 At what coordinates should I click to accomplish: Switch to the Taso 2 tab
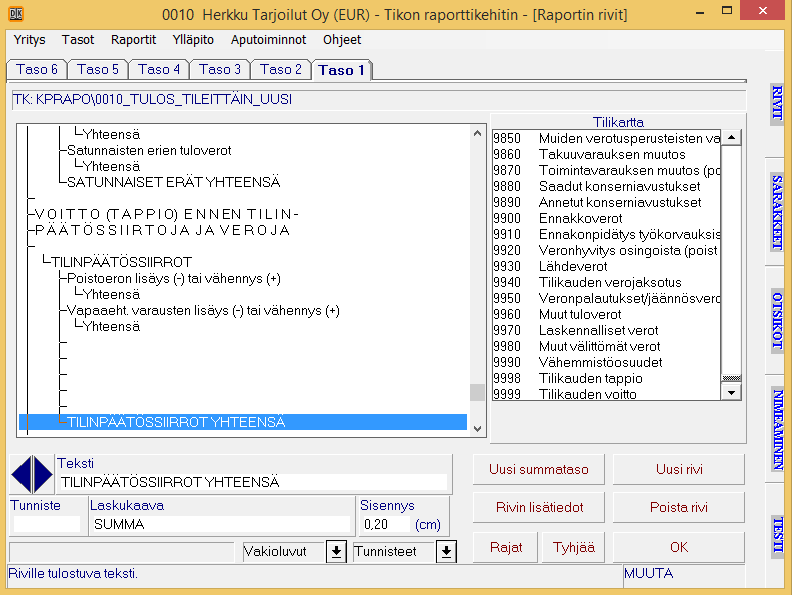point(281,70)
